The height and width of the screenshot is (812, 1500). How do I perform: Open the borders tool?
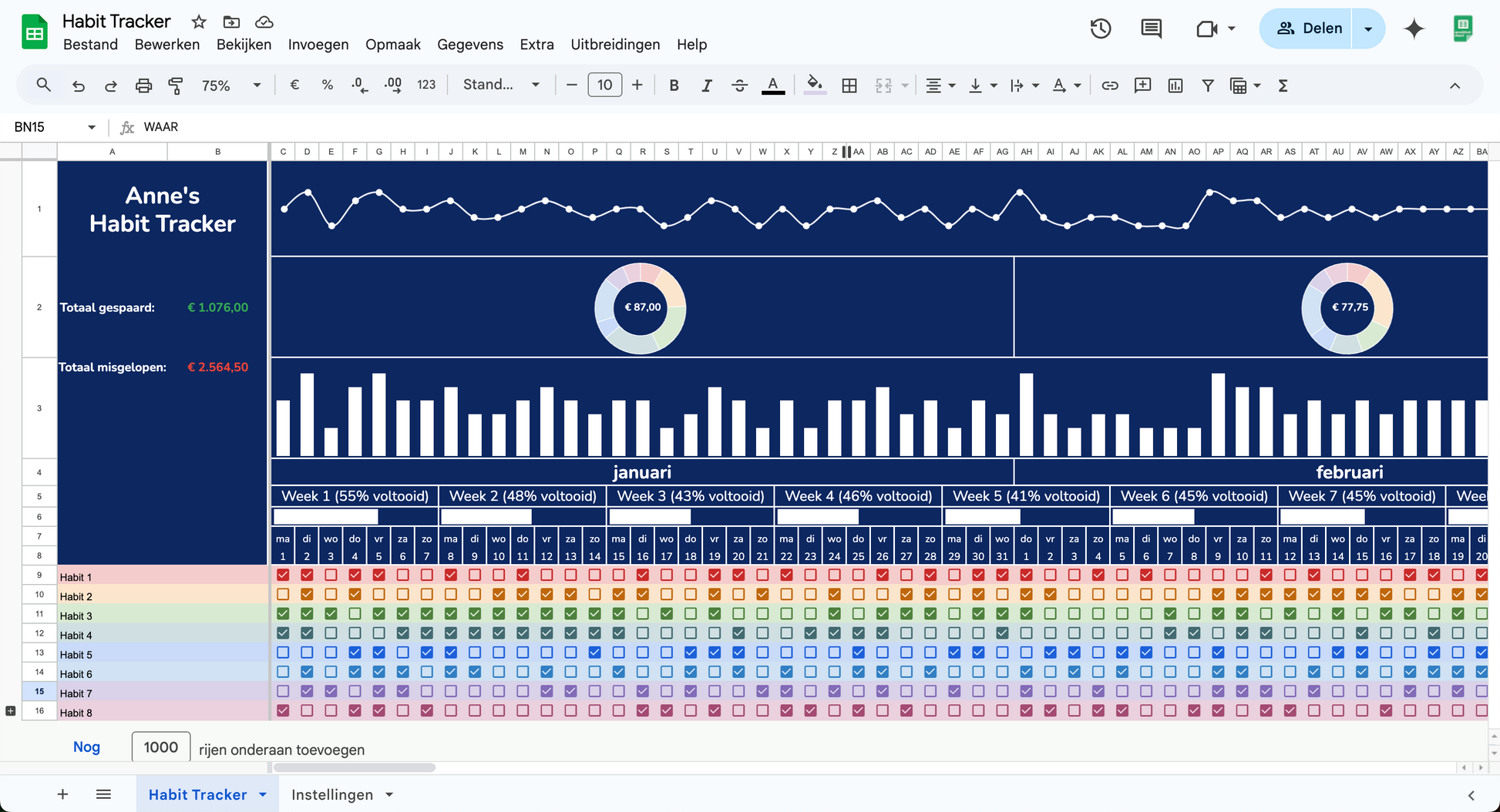tap(849, 86)
